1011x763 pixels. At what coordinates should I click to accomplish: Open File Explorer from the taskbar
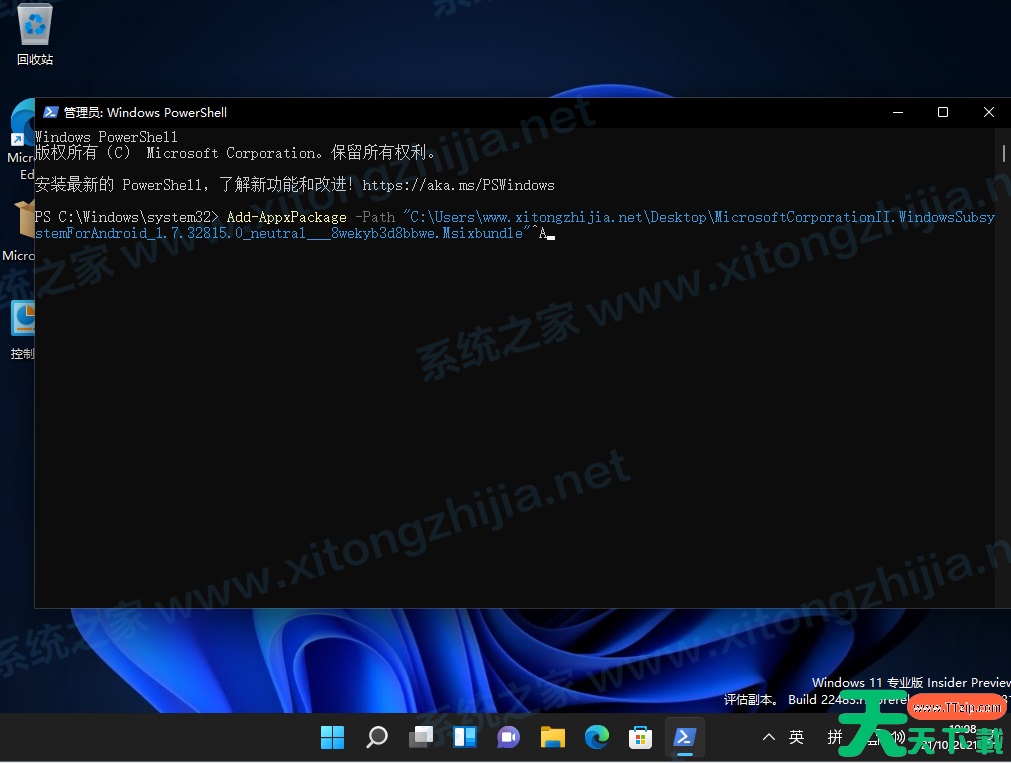(553, 737)
